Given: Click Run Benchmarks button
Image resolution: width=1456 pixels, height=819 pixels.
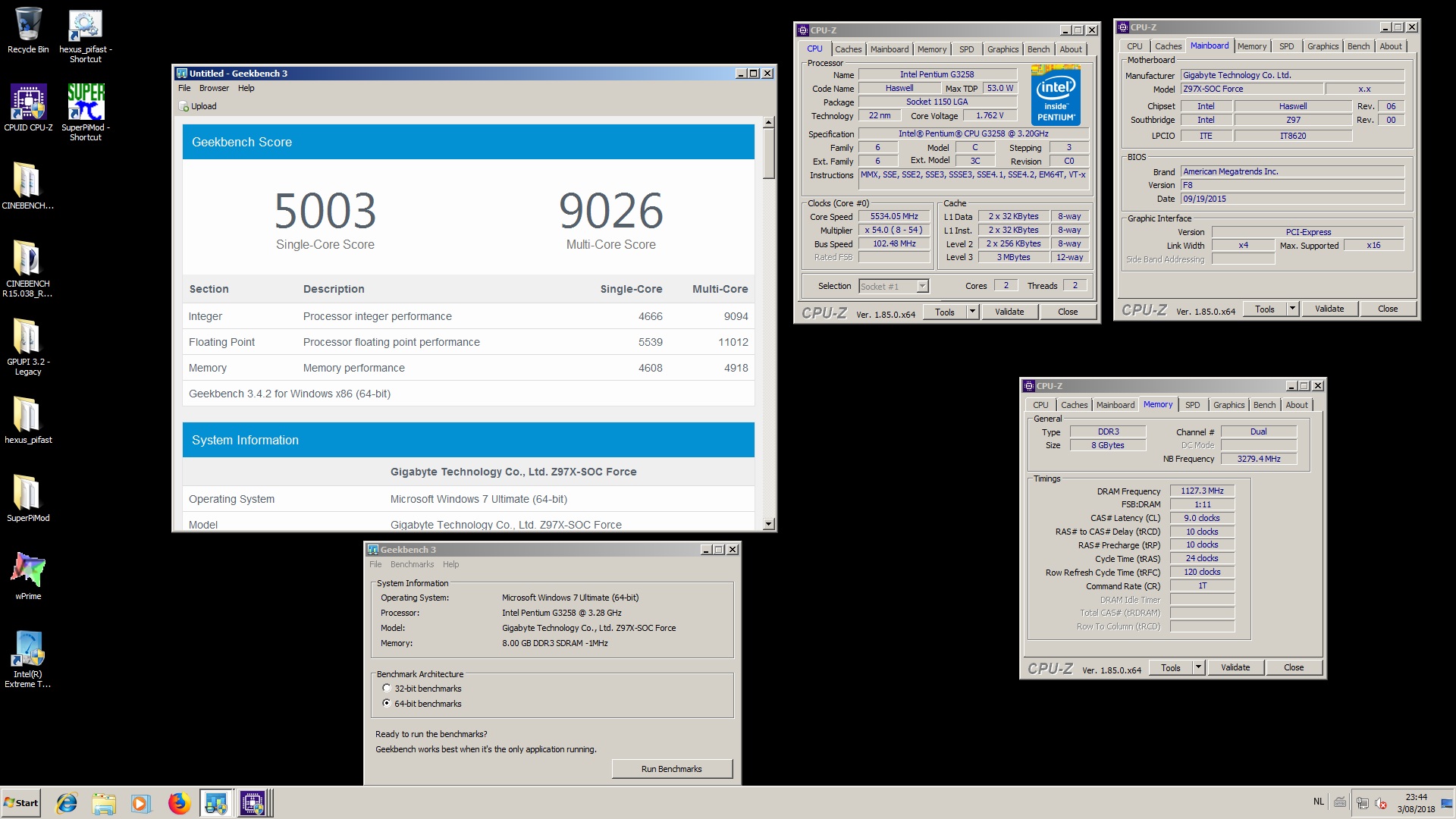Looking at the screenshot, I should 672,769.
